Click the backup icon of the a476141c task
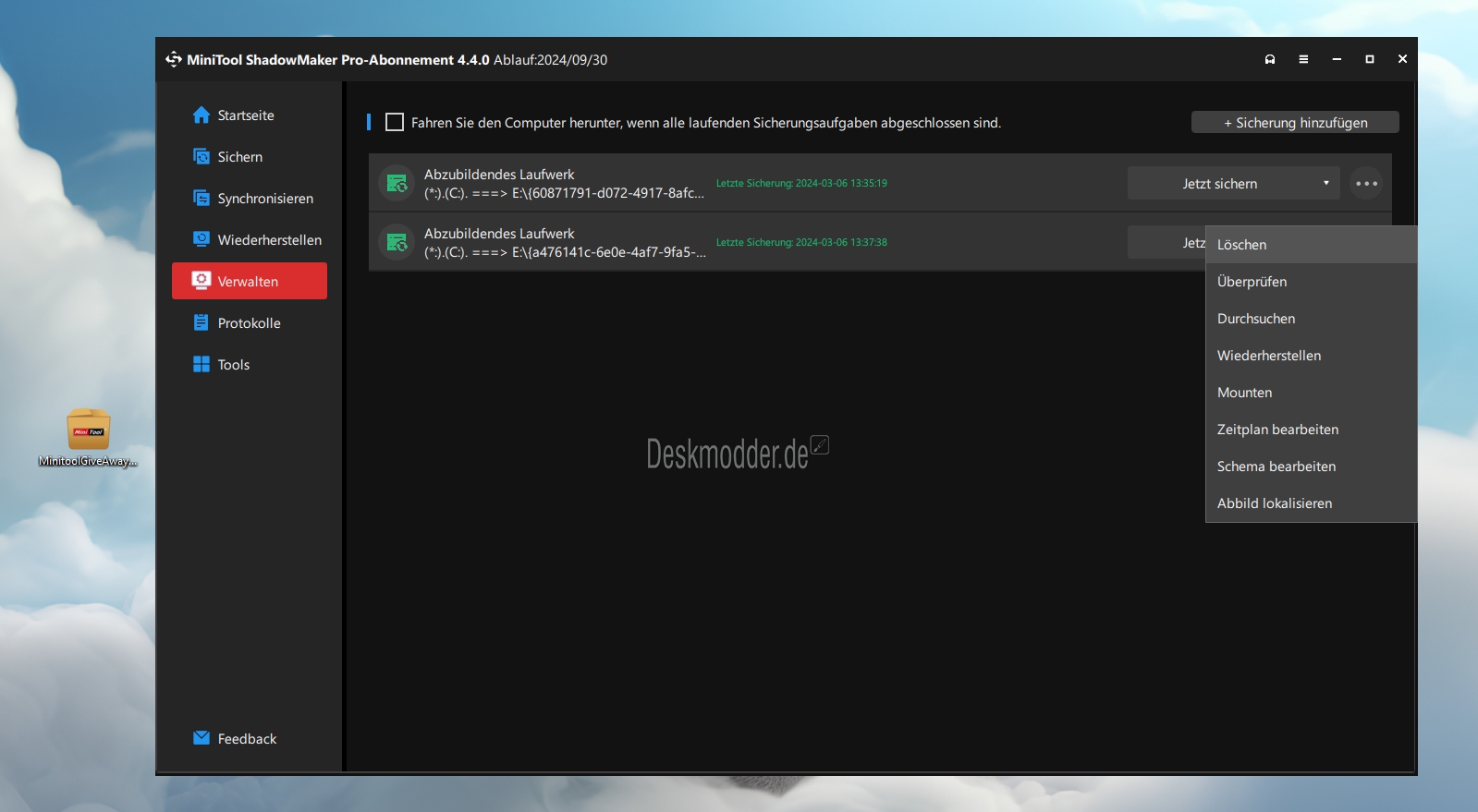Screen dimensions: 1478x812 (397, 242)
